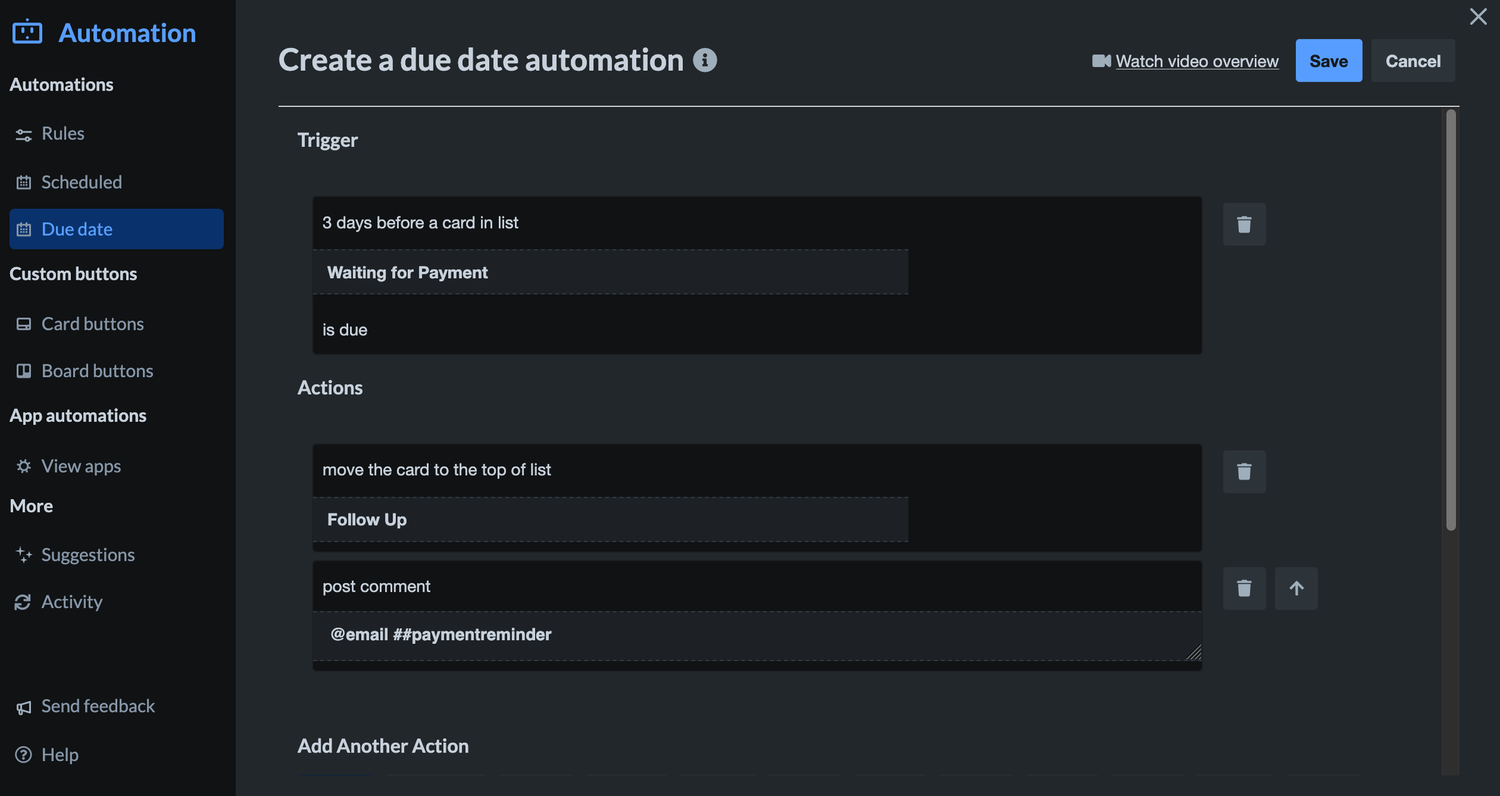
Task: View automation Activity history
Action: (x=72, y=601)
